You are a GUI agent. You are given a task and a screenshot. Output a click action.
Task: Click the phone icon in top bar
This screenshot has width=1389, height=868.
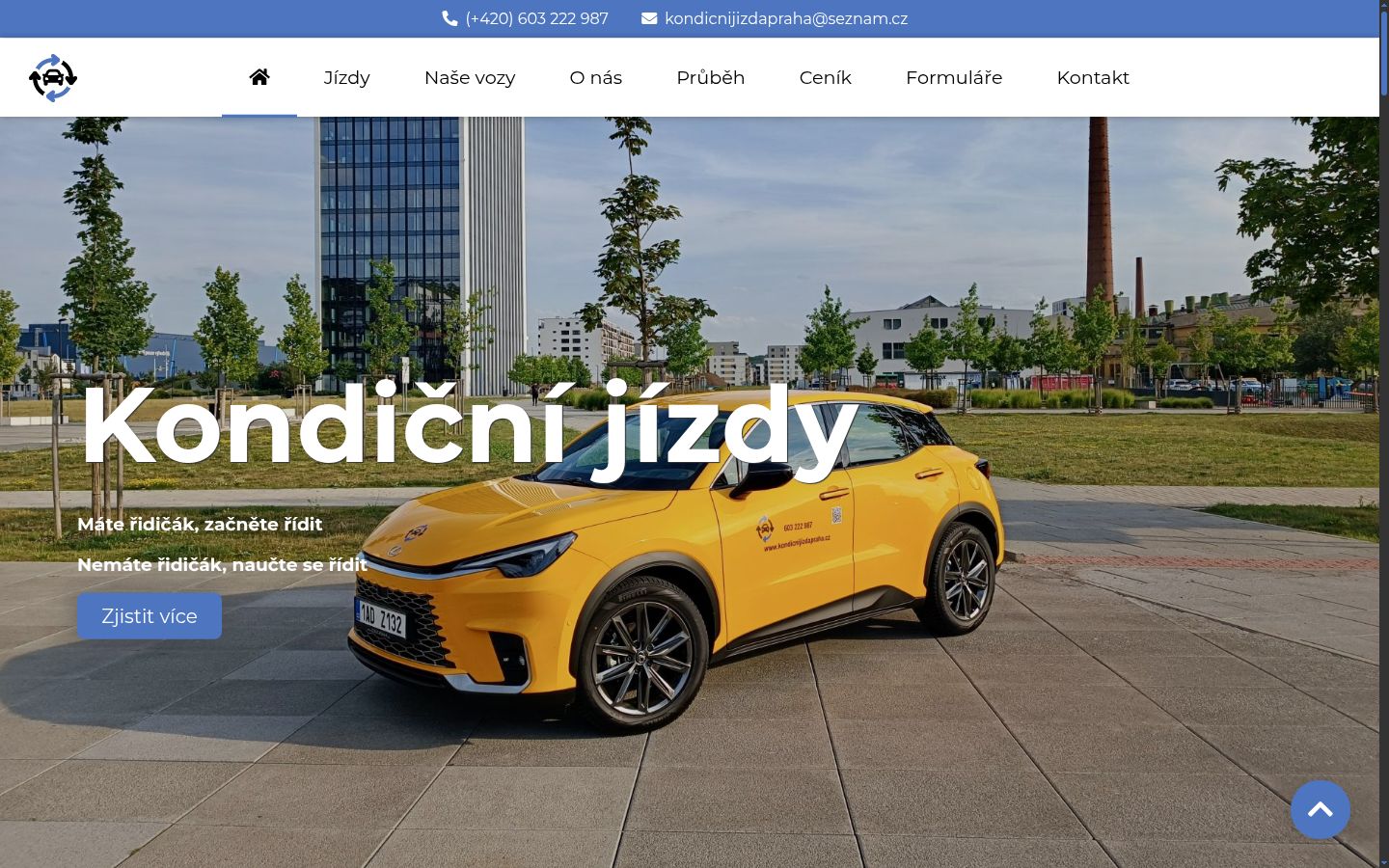tap(449, 18)
